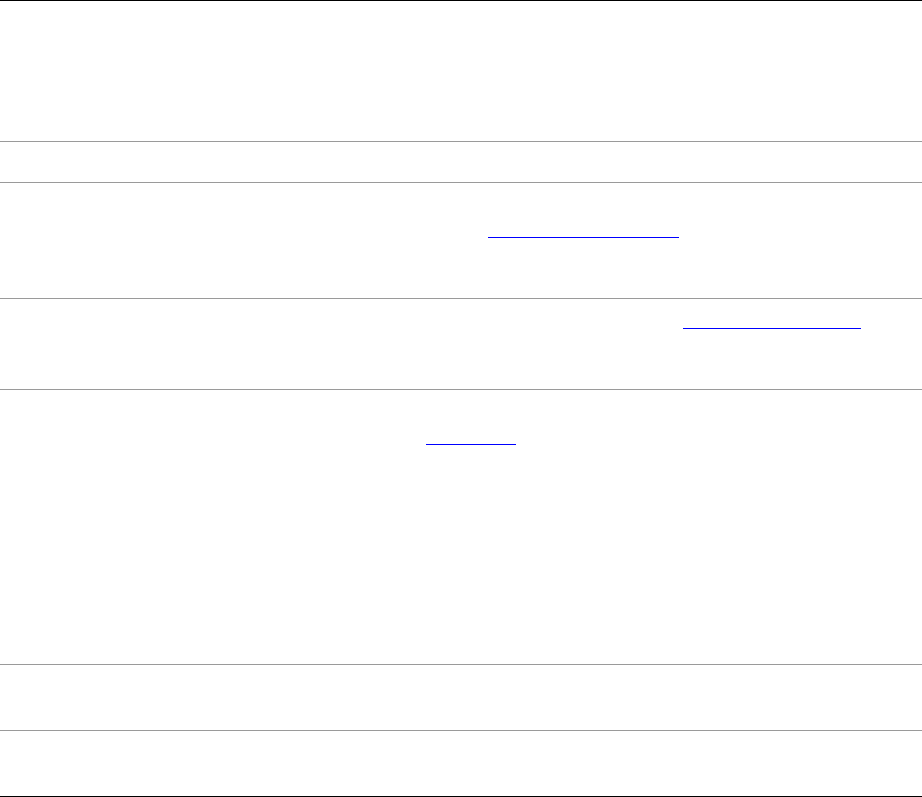Click the divider between the third and fourth rows
922x797 pixels.
(x=460, y=298)
